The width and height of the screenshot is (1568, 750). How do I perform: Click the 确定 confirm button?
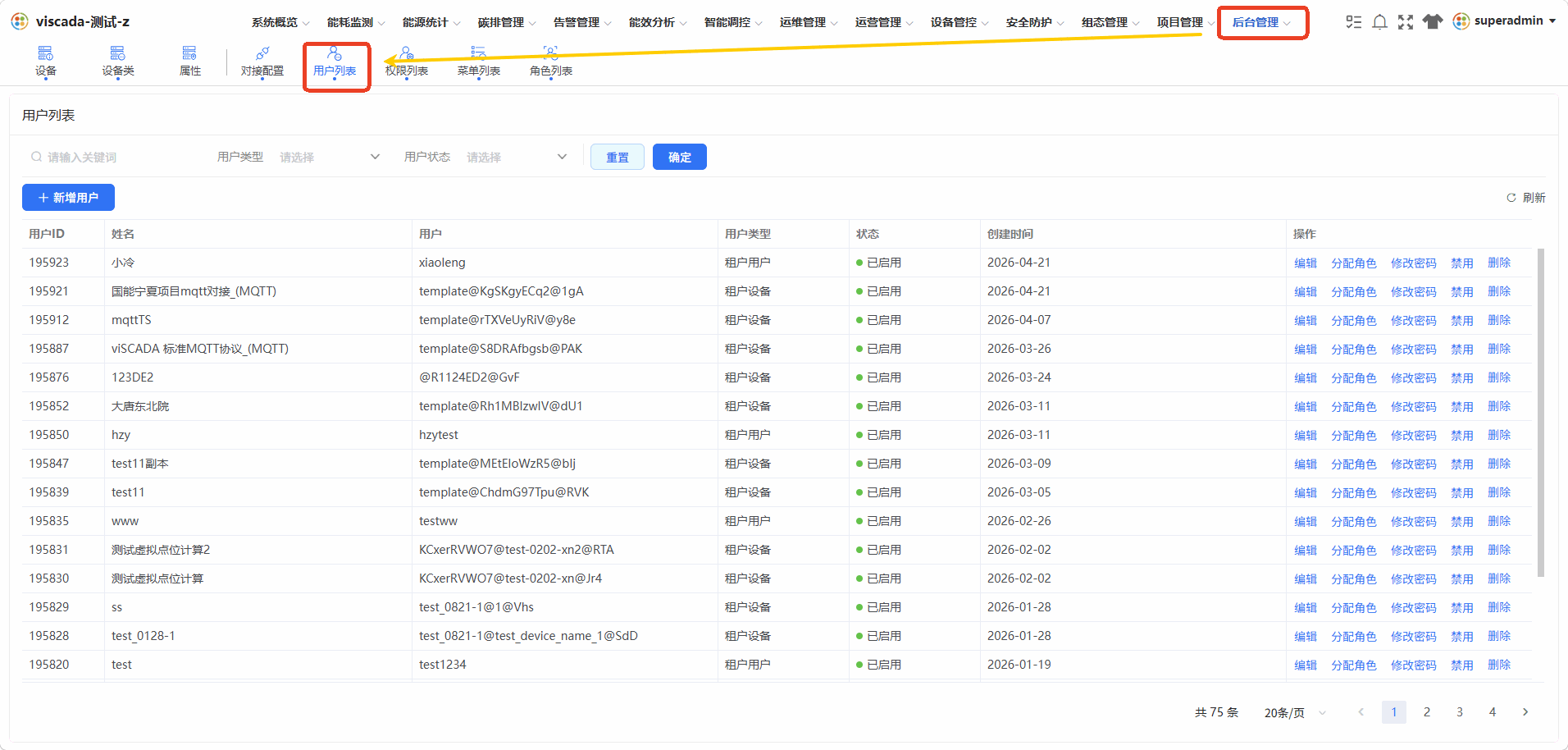[x=680, y=157]
